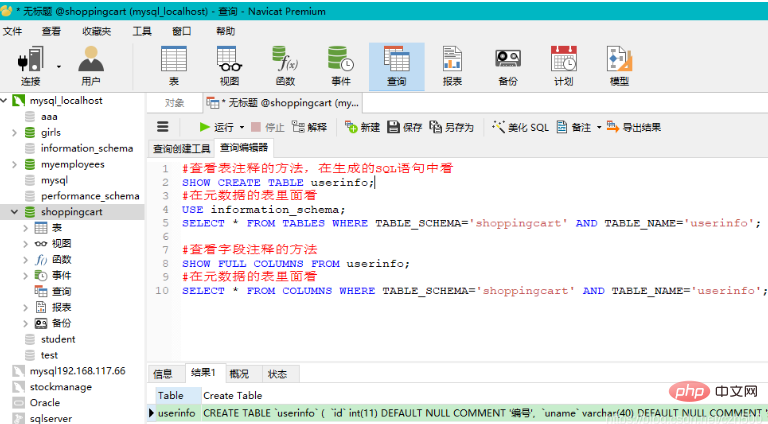Click Save As (另存为)
Screen dimensions: 768x424
coord(452,127)
